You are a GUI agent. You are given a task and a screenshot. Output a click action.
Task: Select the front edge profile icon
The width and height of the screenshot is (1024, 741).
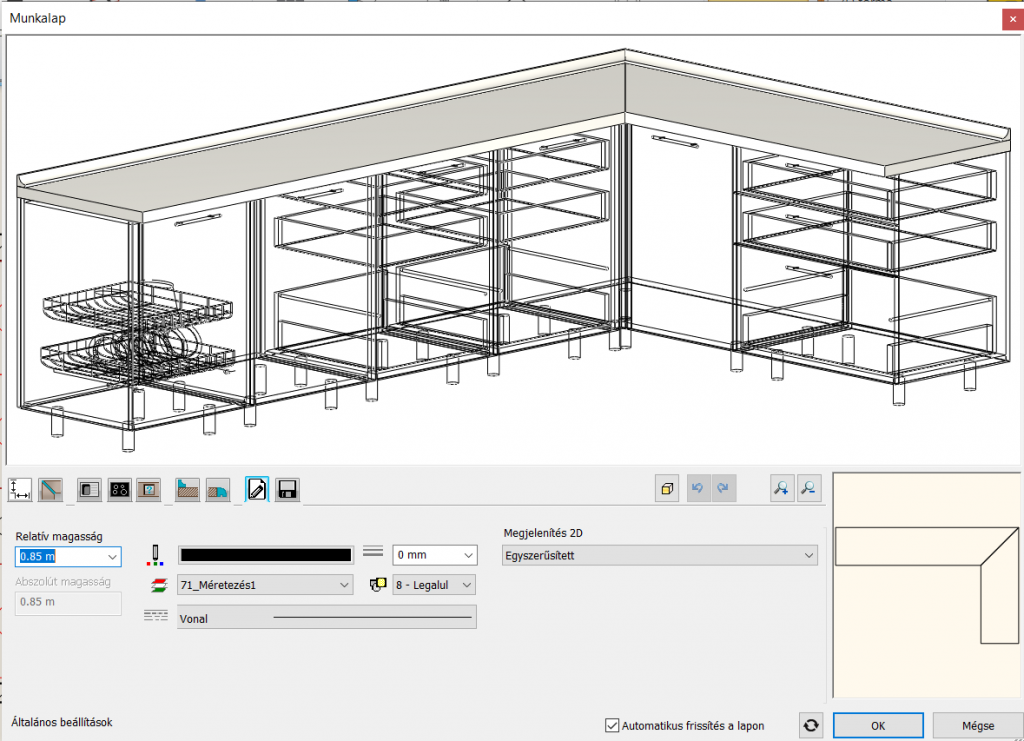[217, 489]
